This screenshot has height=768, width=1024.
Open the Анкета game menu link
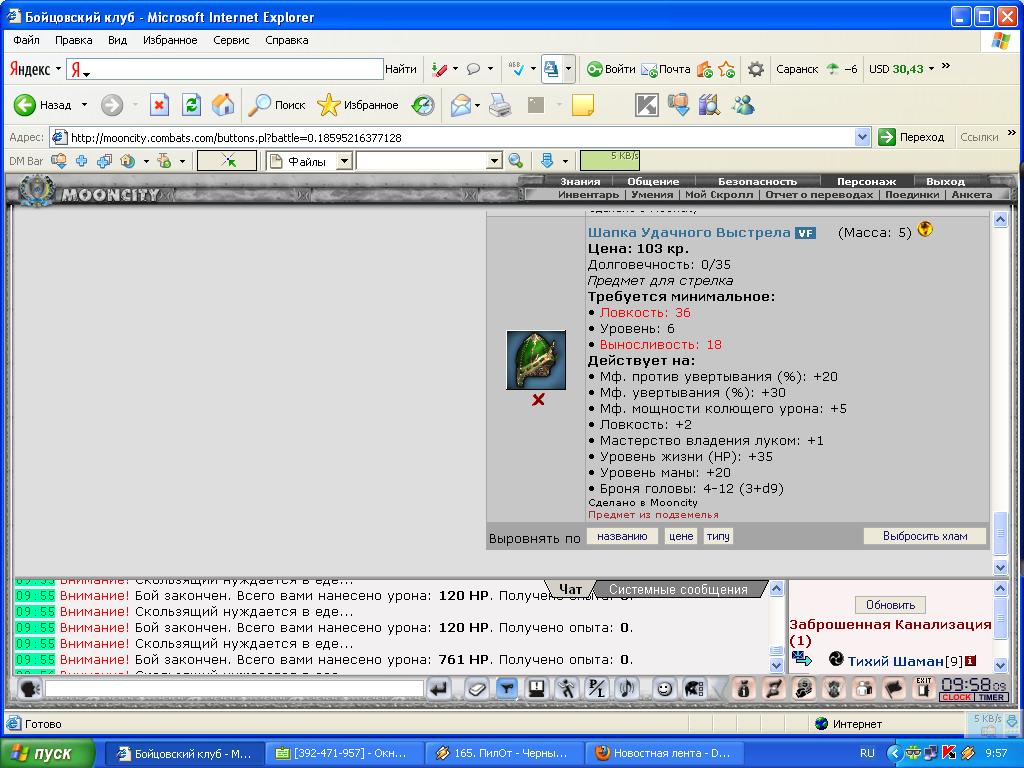(972, 195)
